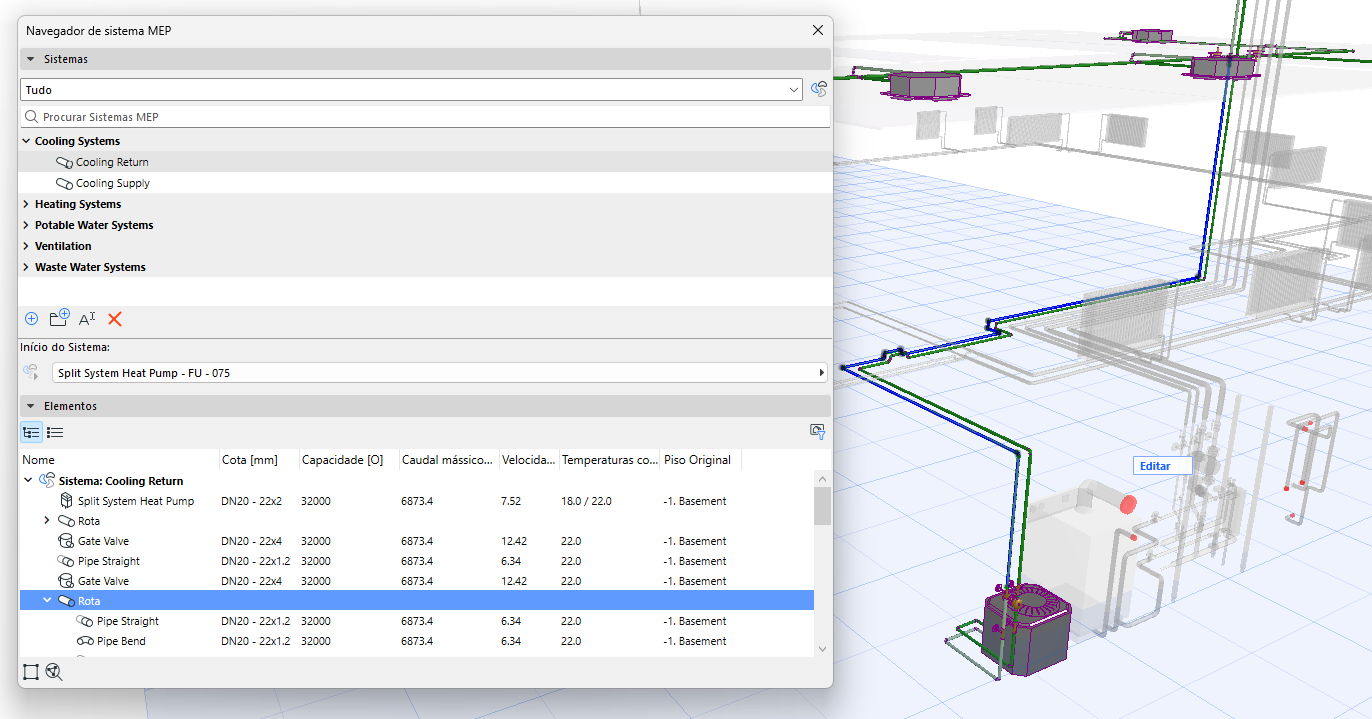Click the rename (A) icon
The height and width of the screenshot is (719, 1372).
(x=87, y=319)
